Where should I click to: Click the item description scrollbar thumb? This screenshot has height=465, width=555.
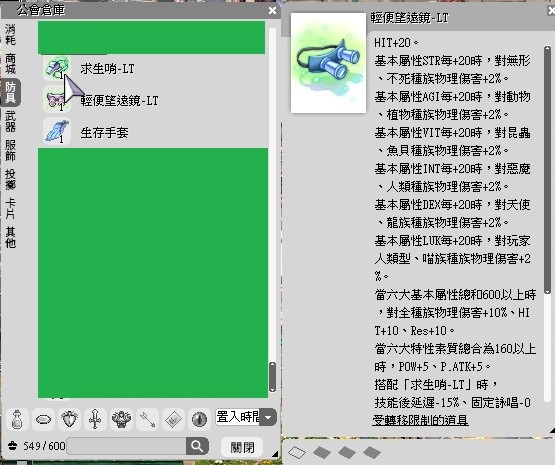(x=547, y=170)
